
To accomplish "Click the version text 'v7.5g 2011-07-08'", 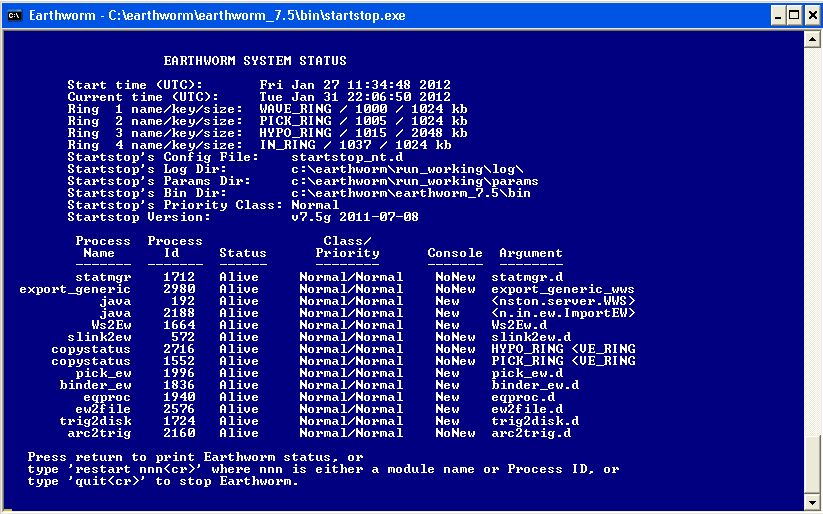I will point(355,217).
